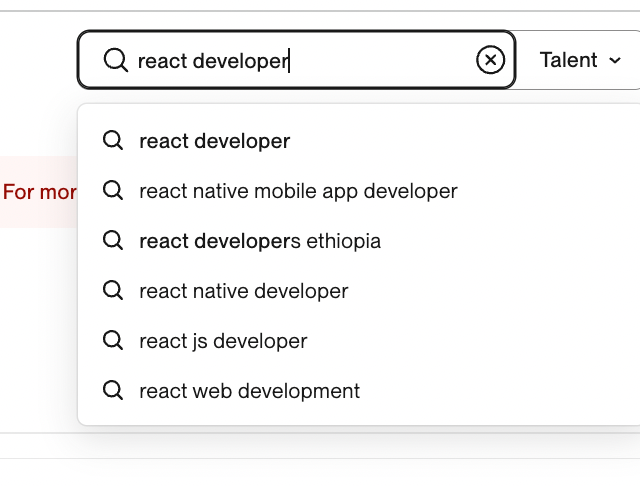Image resolution: width=640 pixels, height=486 pixels.
Task: Click the 'Talent' label text
Action: [x=568, y=60]
